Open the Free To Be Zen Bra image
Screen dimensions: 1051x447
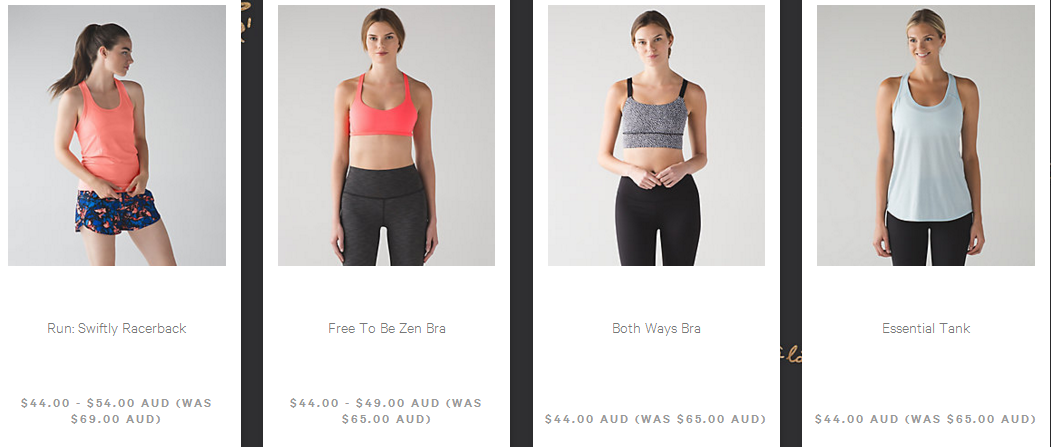click(x=386, y=135)
